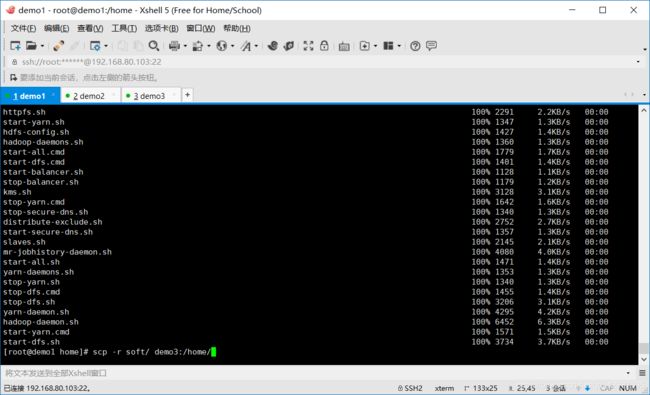650x395 pixels.
Task: Click the ssh address bar field
Action: point(323,62)
